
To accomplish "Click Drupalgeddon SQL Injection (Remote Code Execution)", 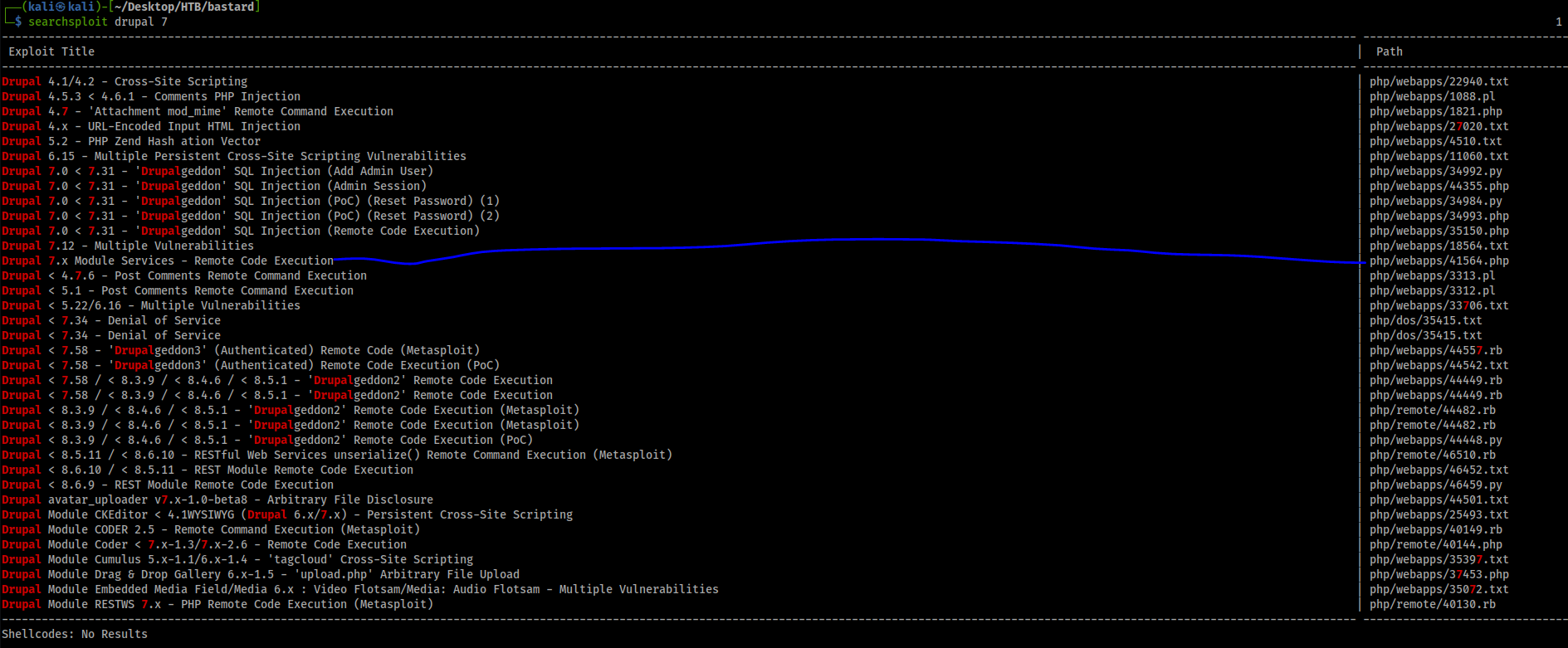I will pos(241,231).
